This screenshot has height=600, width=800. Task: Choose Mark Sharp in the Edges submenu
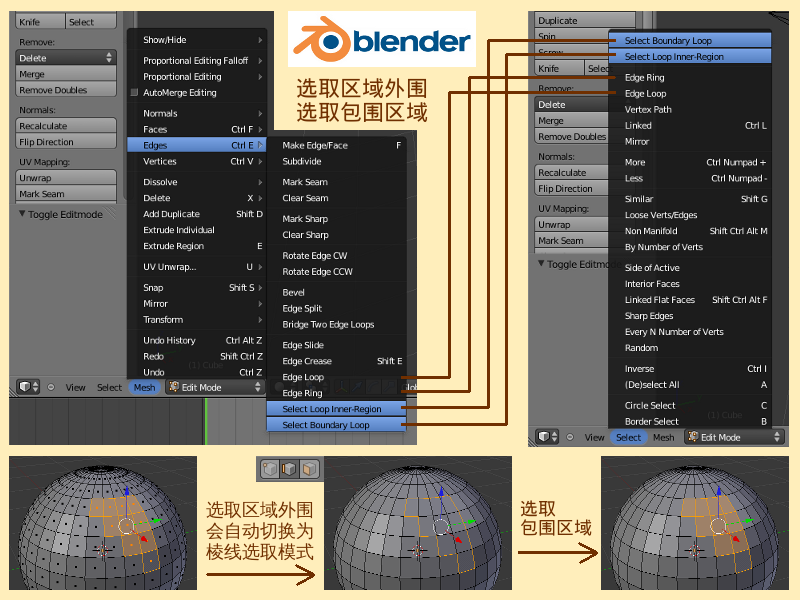point(336,219)
